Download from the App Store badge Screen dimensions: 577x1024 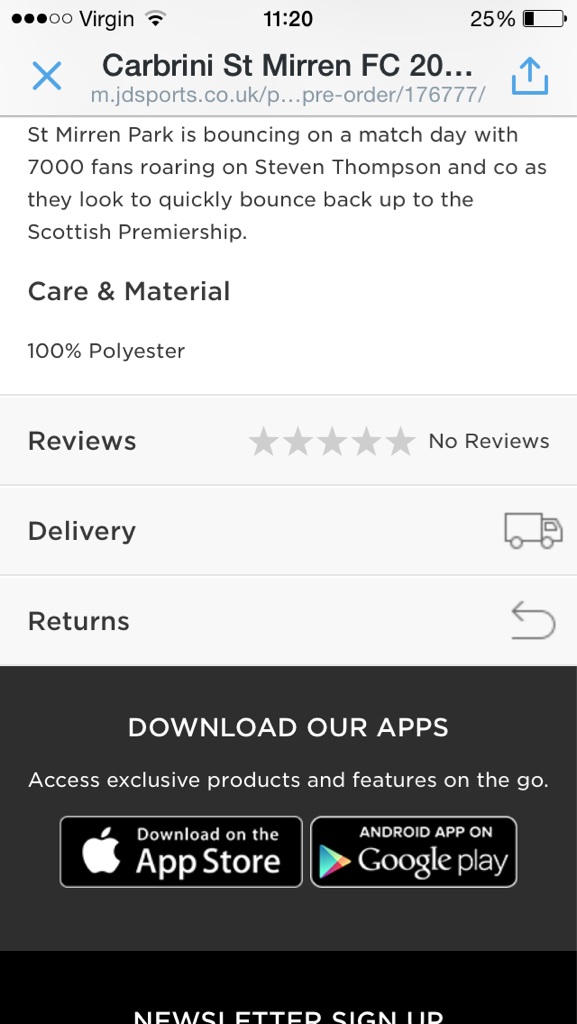point(181,852)
